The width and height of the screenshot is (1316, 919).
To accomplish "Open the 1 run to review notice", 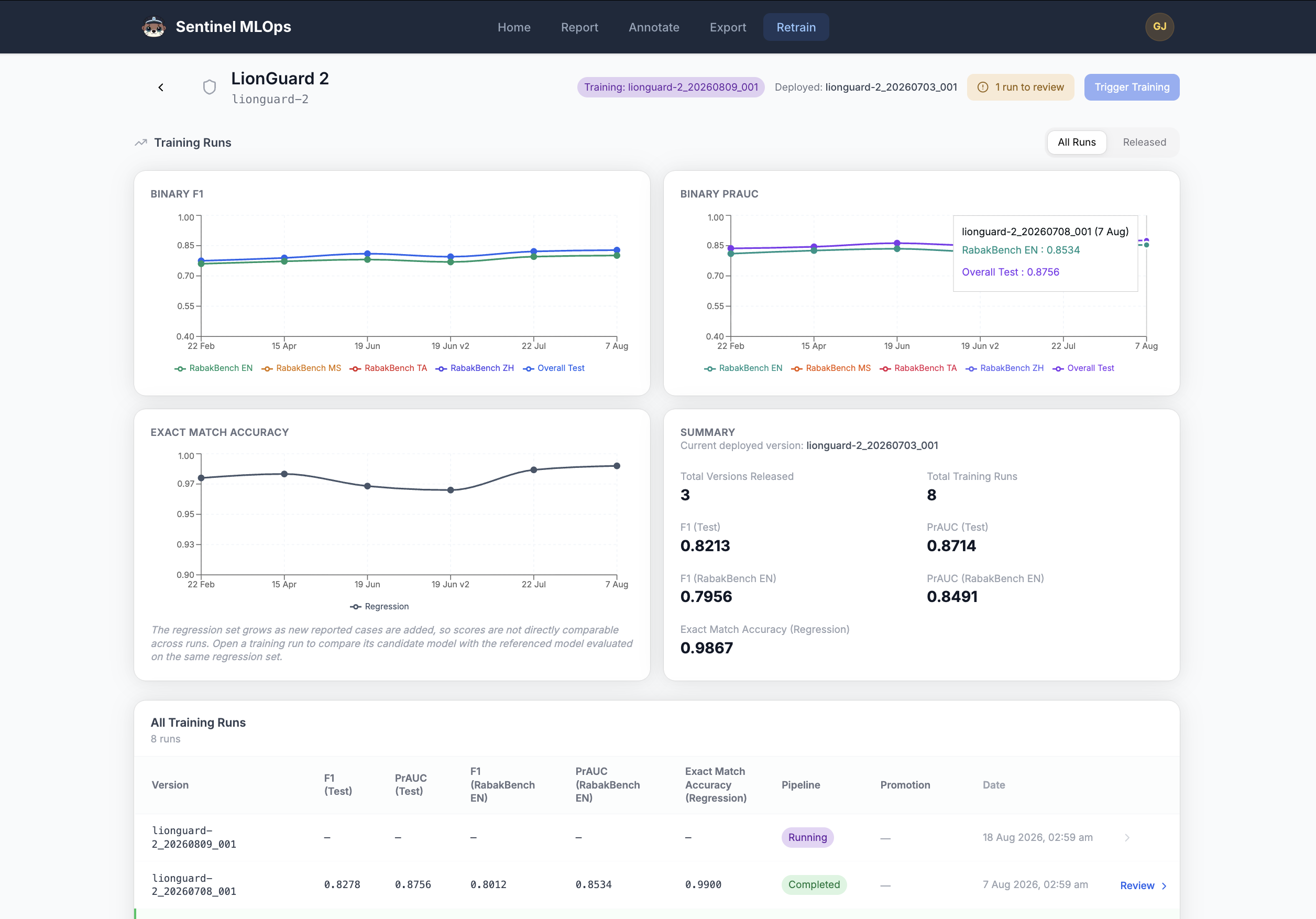I will [1020, 87].
